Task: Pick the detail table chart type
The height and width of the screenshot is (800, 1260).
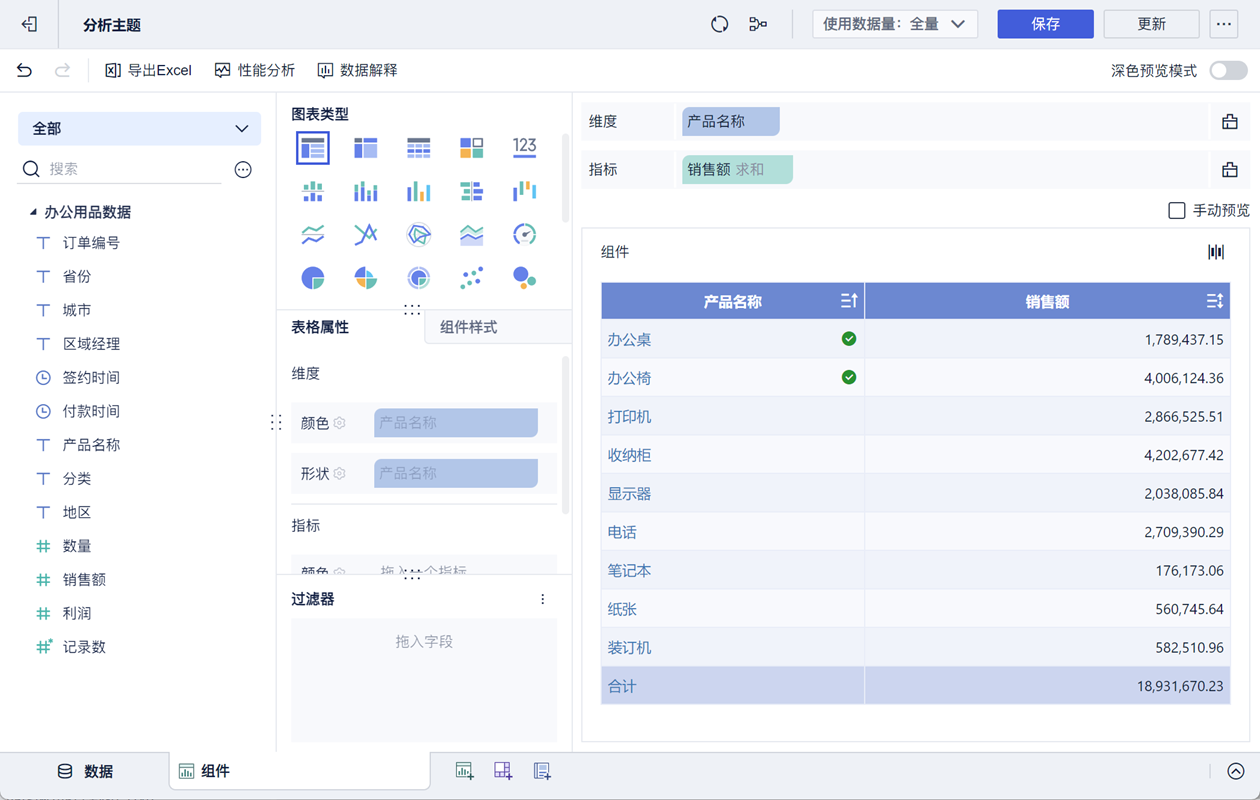Action: point(419,148)
